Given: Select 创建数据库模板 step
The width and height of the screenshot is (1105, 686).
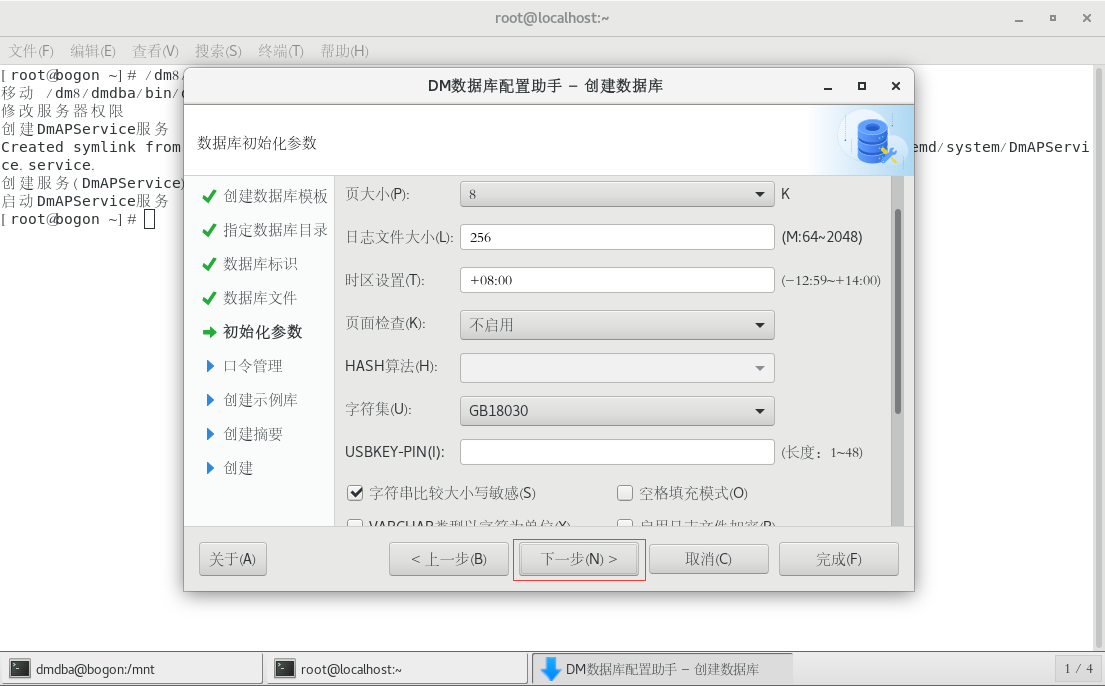Looking at the screenshot, I should coord(276,196).
